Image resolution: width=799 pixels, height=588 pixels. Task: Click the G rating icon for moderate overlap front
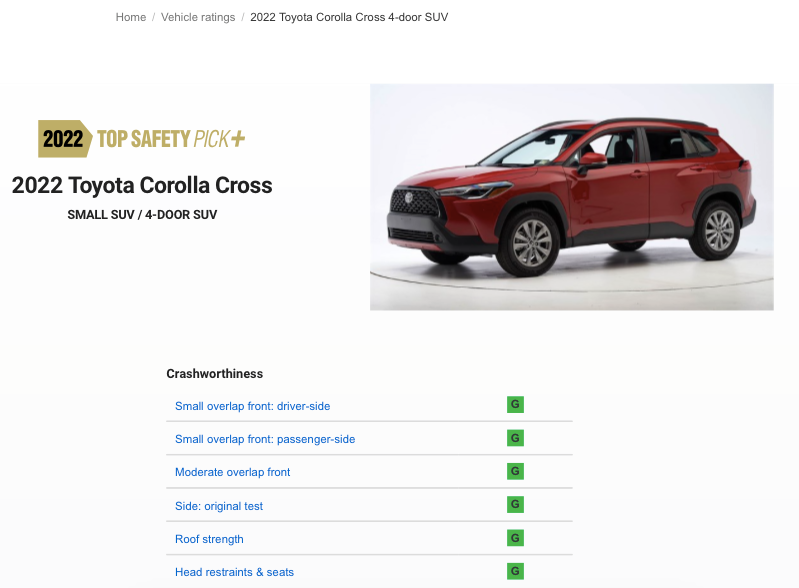[x=515, y=471]
